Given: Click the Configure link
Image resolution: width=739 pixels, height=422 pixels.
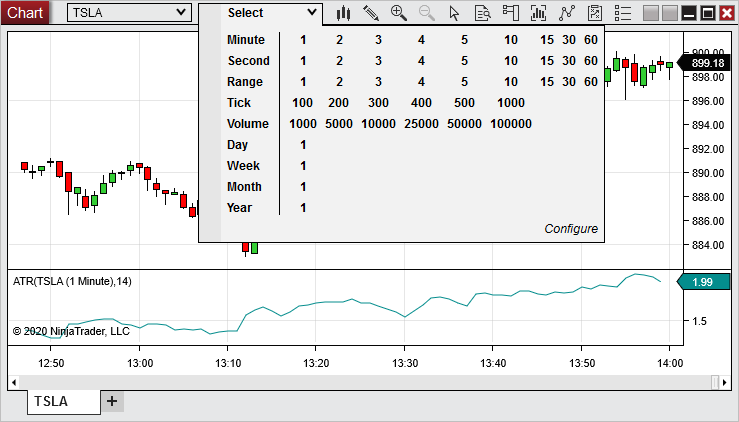Looking at the screenshot, I should (571, 229).
